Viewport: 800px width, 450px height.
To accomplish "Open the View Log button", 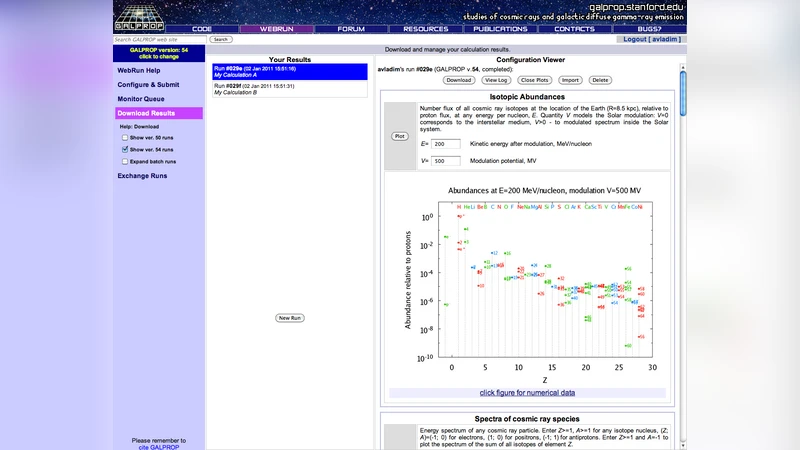I will (496, 80).
